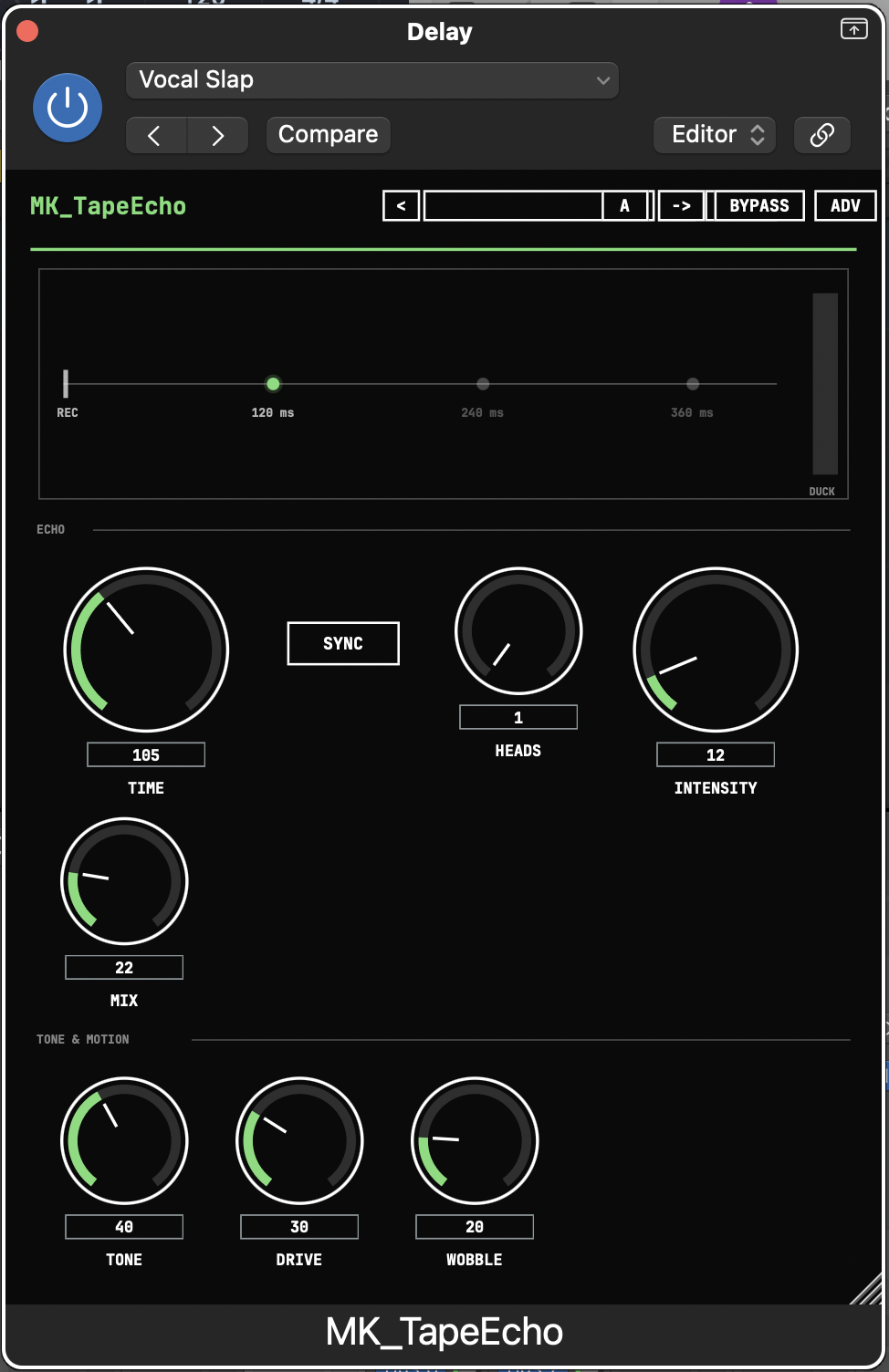
Task: Click the DRIVE value field showing 30
Action: coord(299,1227)
